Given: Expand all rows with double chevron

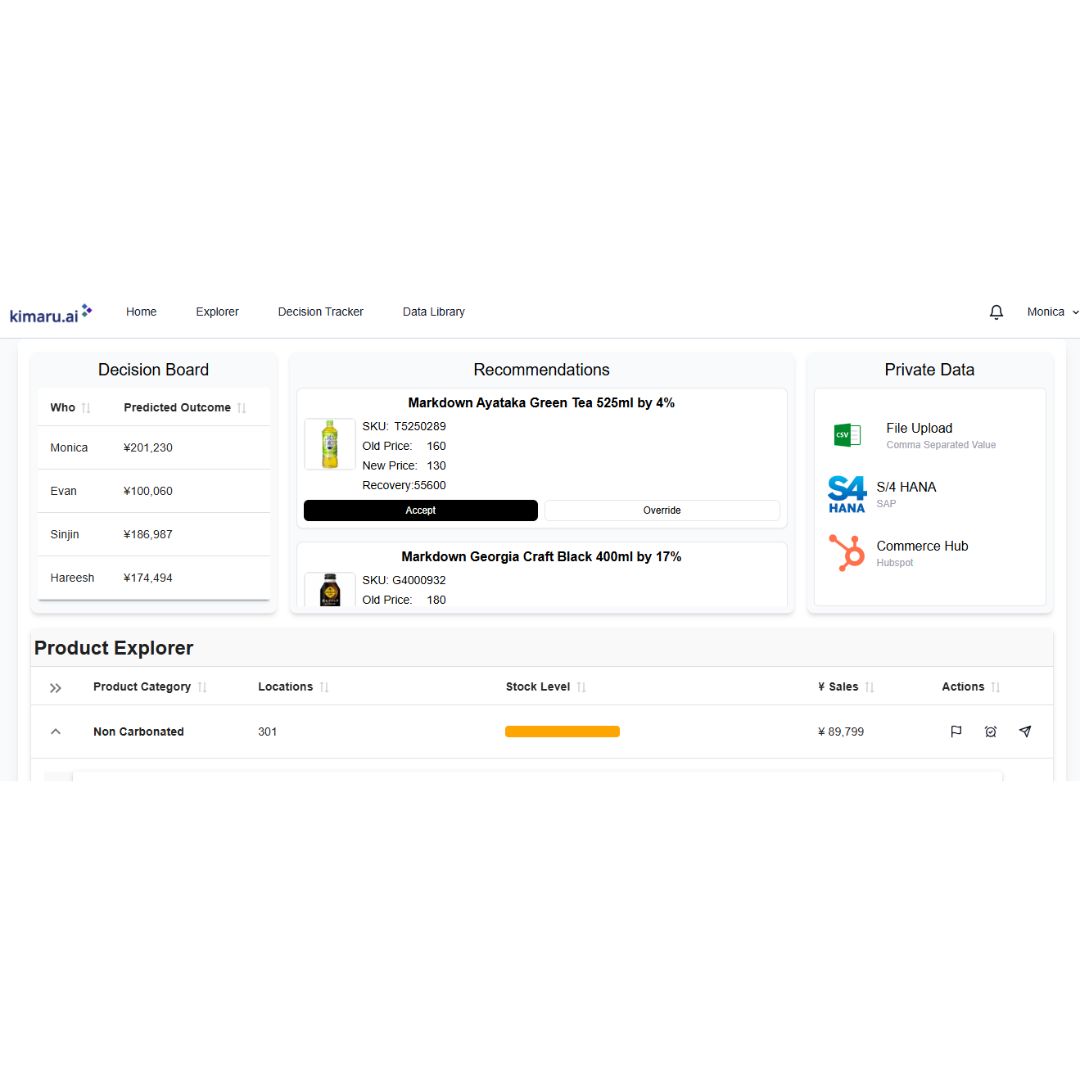Looking at the screenshot, I should tap(56, 688).
